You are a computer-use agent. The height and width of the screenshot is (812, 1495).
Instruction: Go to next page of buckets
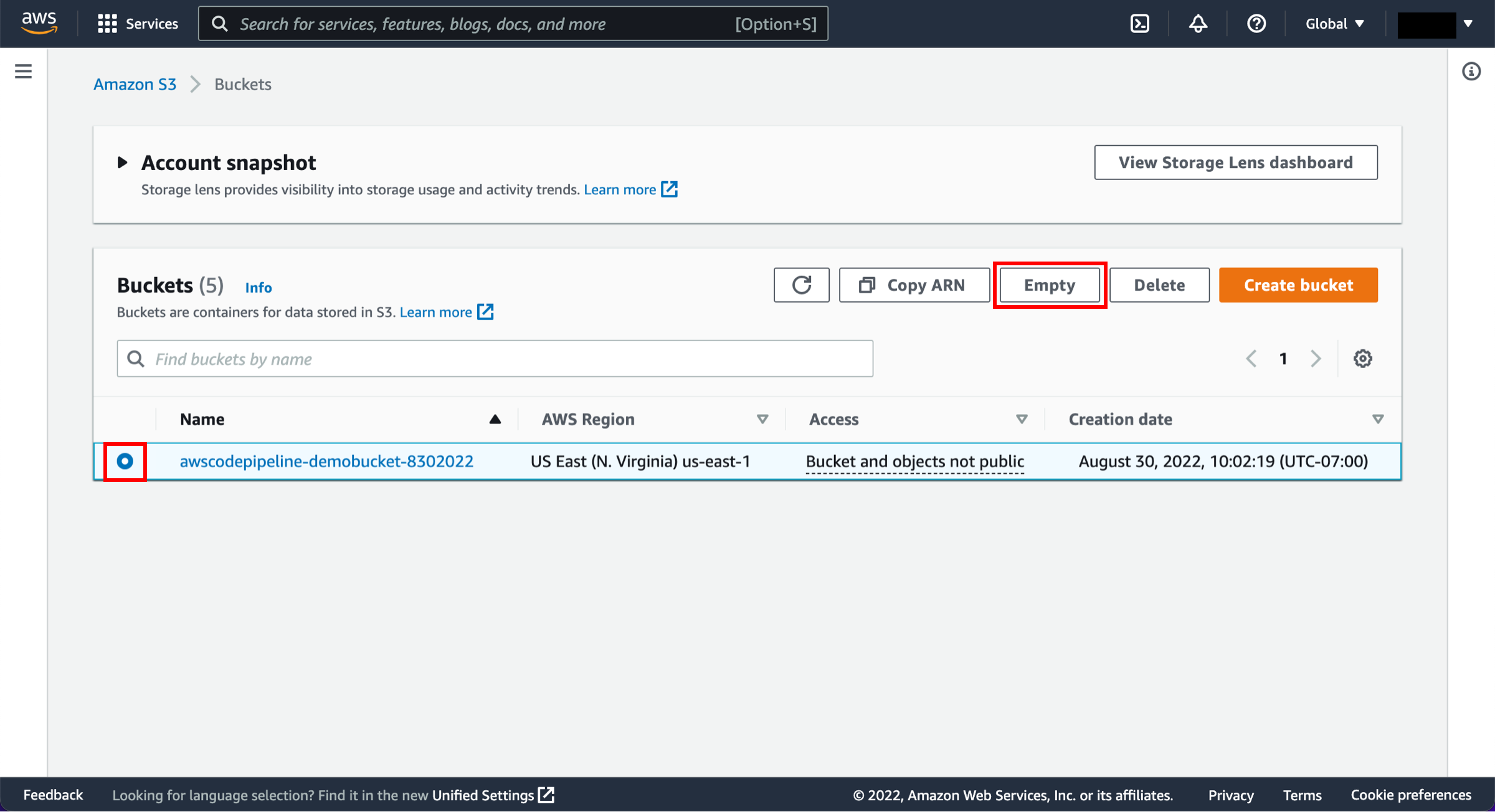[x=1316, y=359]
